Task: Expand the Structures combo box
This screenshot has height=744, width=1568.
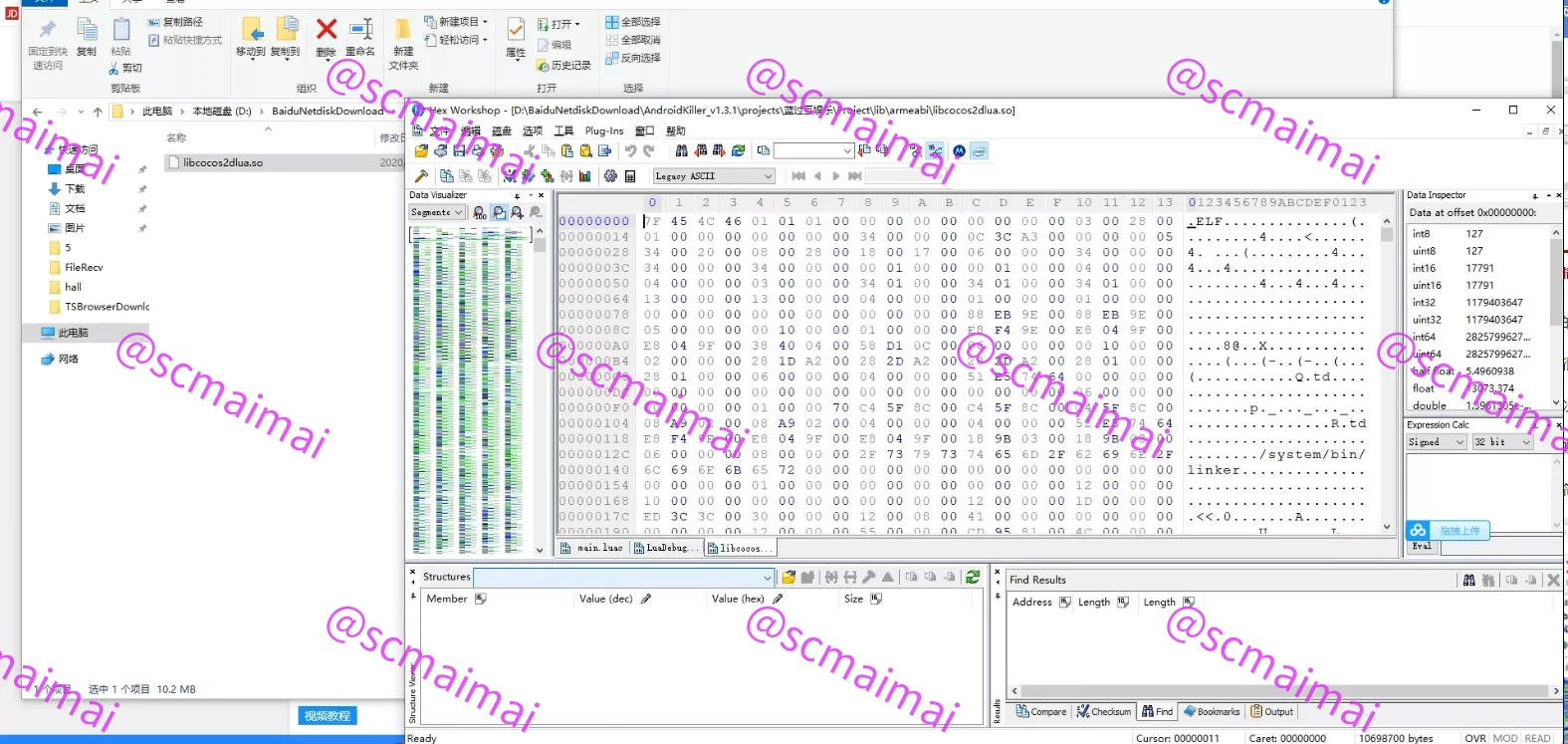Action: click(768, 578)
